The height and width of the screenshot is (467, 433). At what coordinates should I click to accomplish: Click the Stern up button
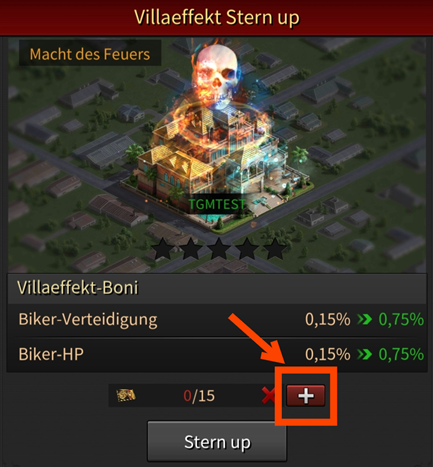click(x=217, y=442)
